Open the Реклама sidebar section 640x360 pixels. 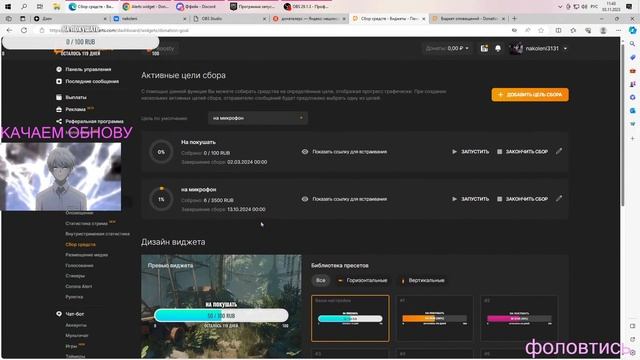tap(76, 109)
